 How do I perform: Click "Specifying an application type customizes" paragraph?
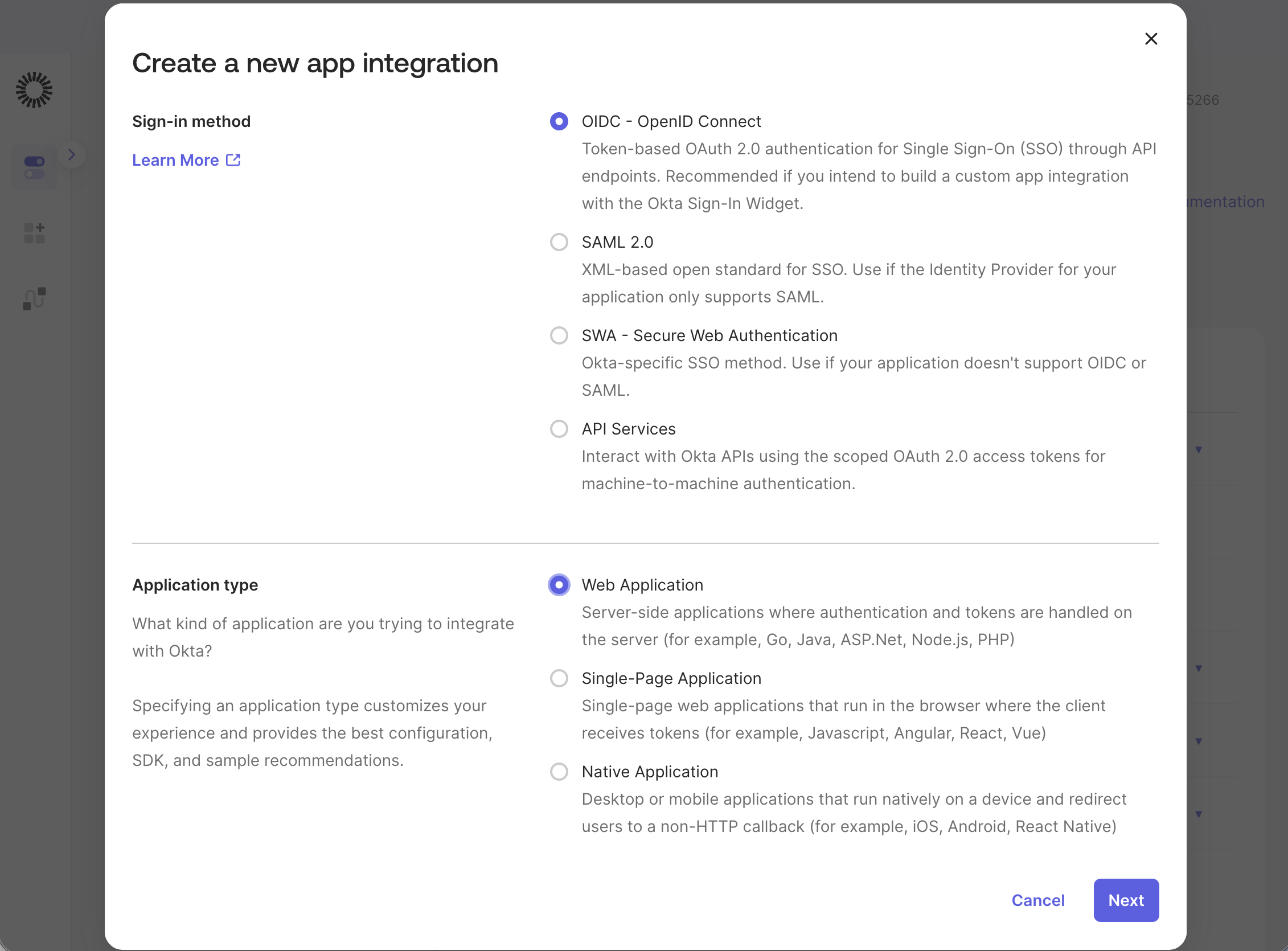pos(313,733)
